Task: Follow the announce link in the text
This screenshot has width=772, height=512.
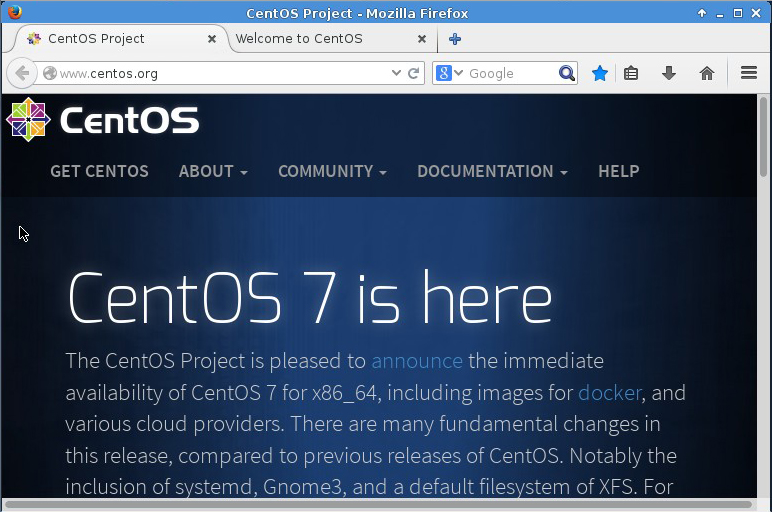Action: click(417, 360)
